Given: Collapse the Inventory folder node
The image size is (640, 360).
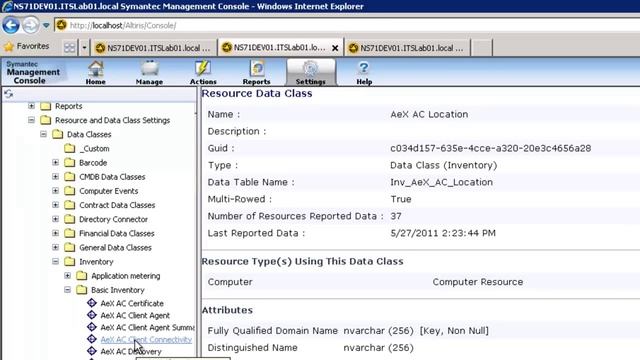Looking at the screenshot, I should tap(56, 262).
